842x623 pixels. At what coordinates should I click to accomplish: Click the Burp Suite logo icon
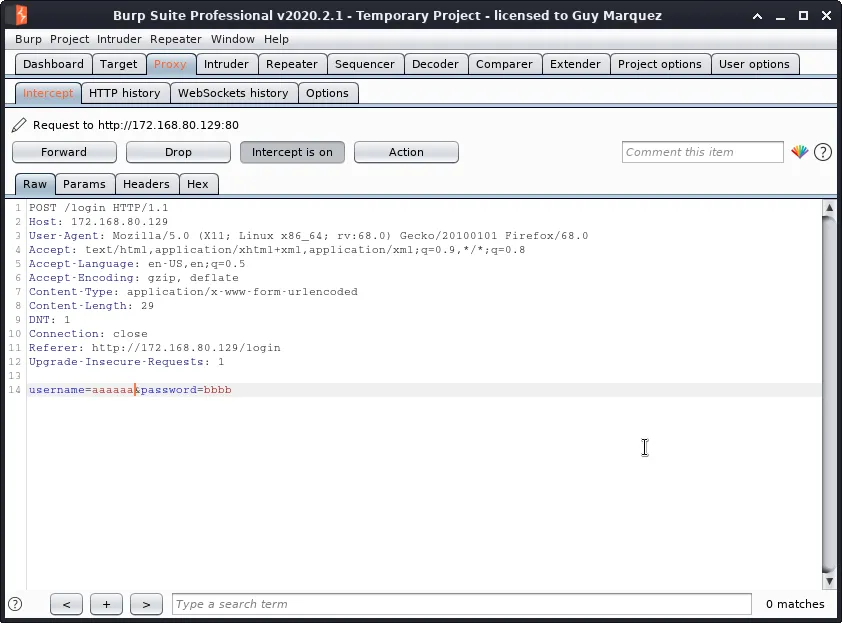[x=21, y=15]
